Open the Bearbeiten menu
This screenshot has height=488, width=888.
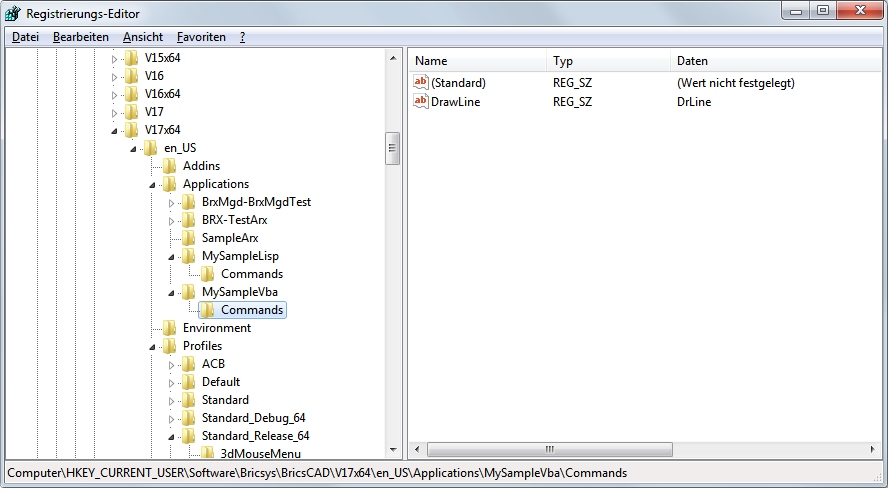click(x=81, y=37)
